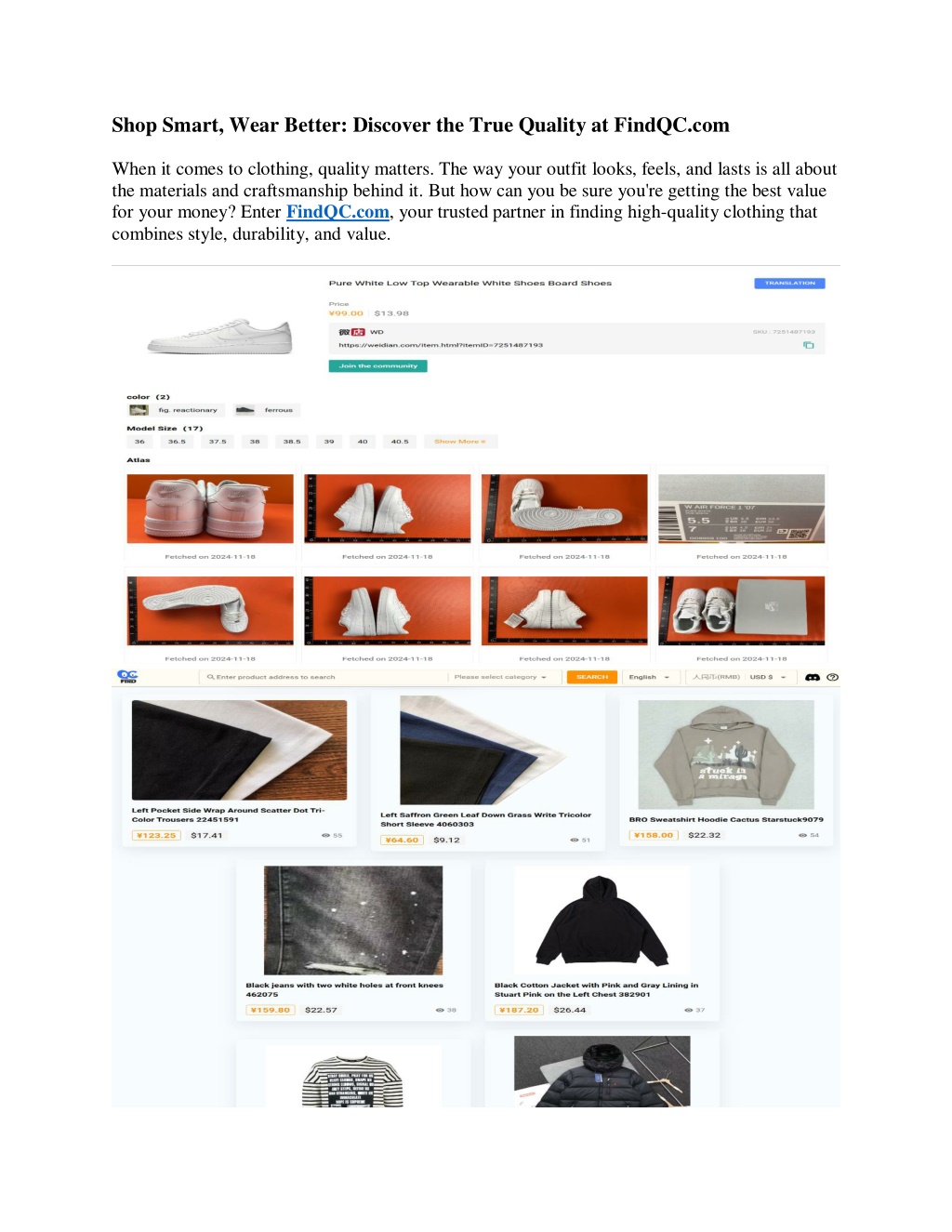Open the USD $ currency dropdown

(768, 677)
